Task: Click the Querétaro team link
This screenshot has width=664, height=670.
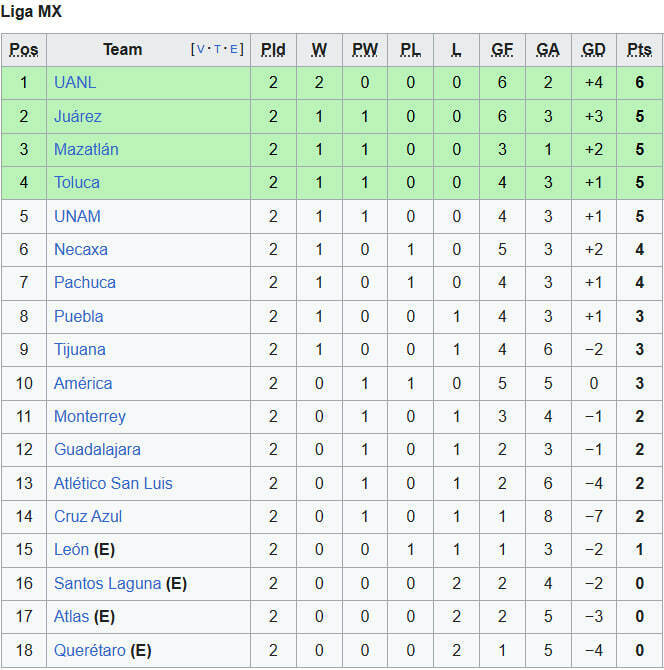Action: tap(90, 650)
